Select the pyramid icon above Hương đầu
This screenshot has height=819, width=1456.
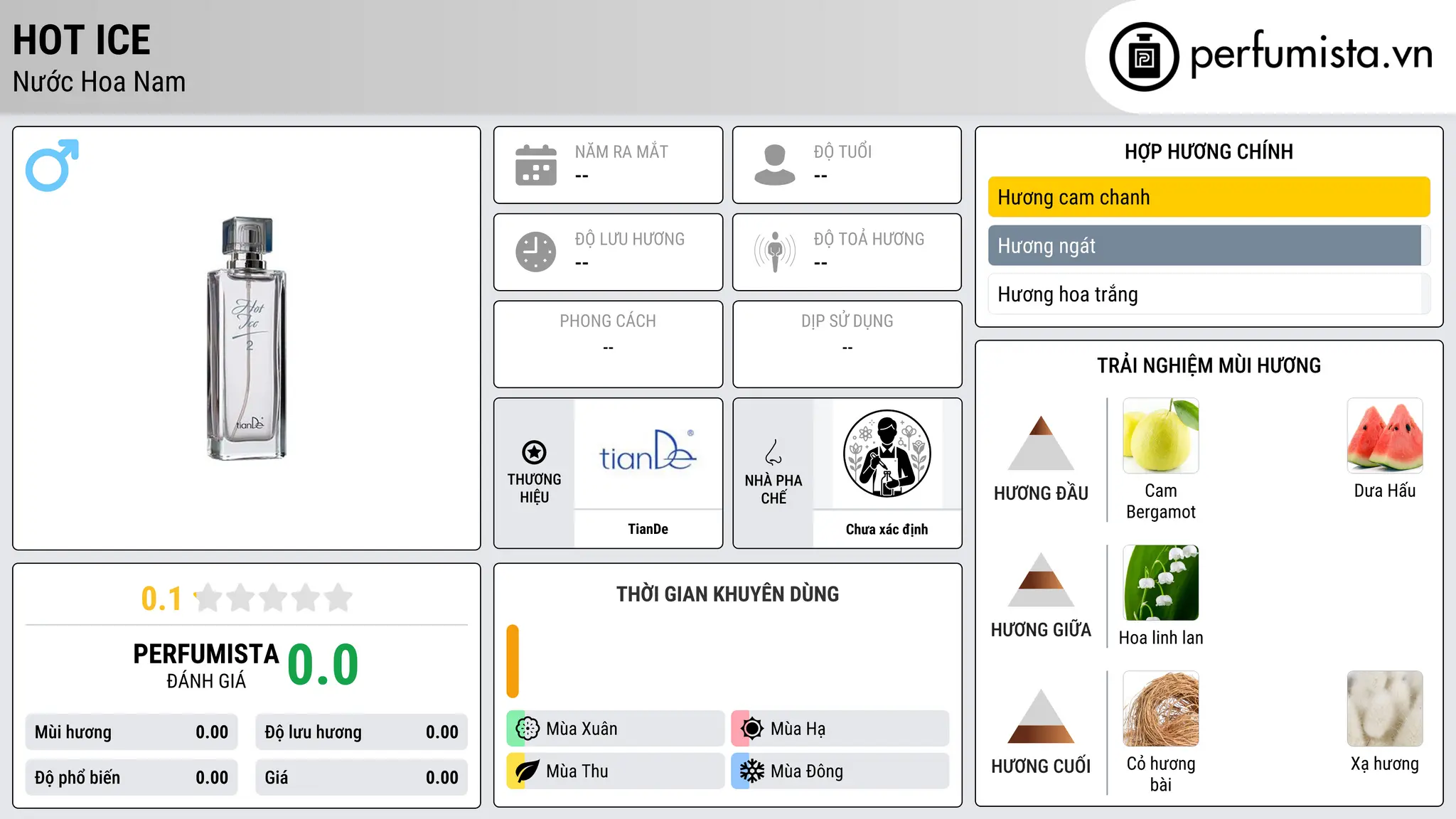click(x=1041, y=443)
